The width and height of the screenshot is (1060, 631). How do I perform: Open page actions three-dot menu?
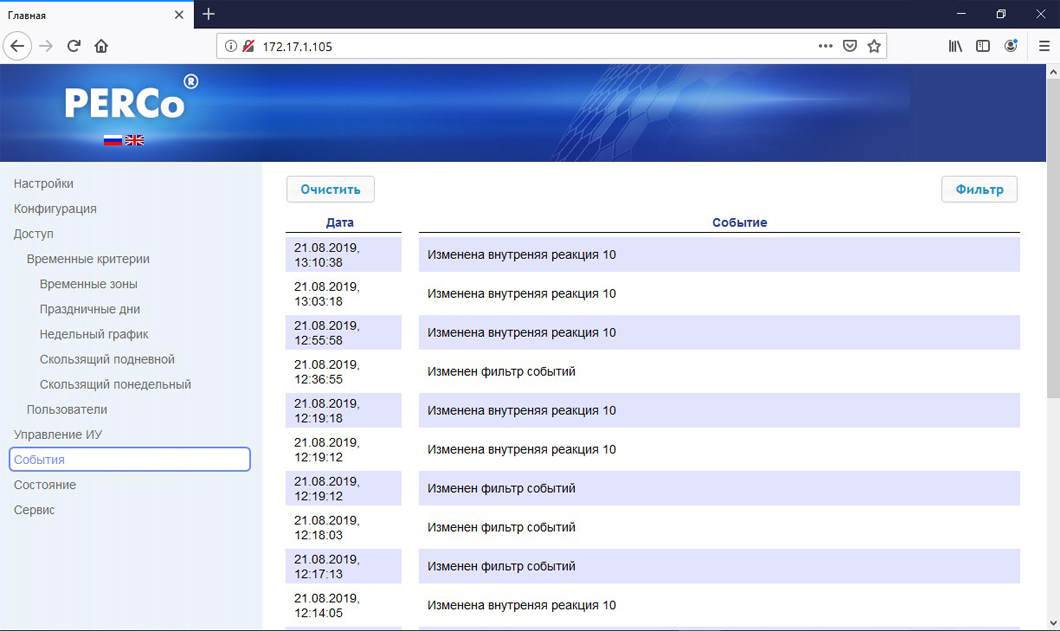pyautogui.click(x=825, y=46)
